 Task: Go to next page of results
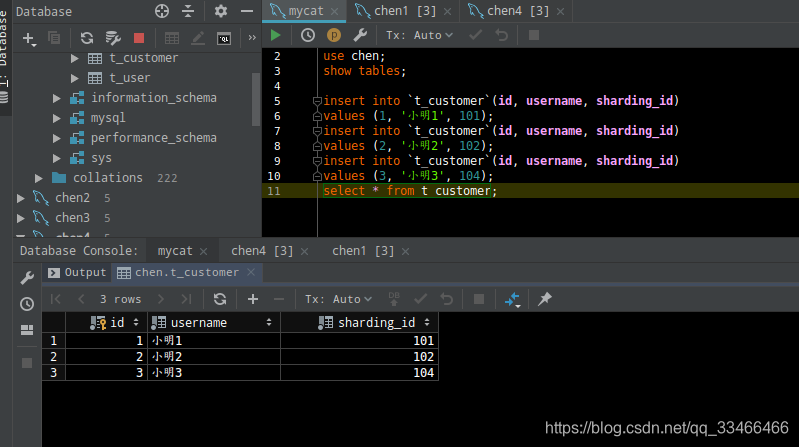(161, 299)
